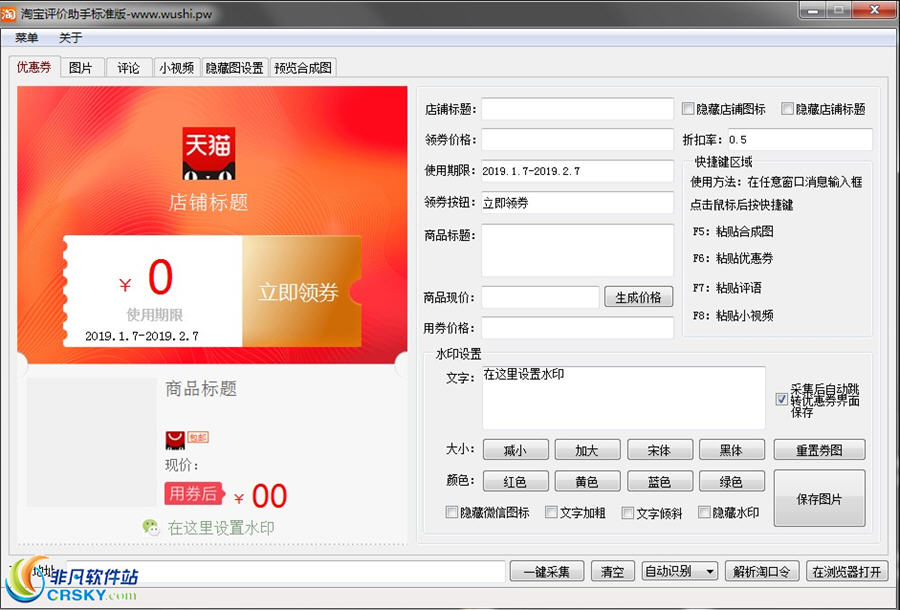Click the 领券按钮 field with 立即领券

point(577,203)
